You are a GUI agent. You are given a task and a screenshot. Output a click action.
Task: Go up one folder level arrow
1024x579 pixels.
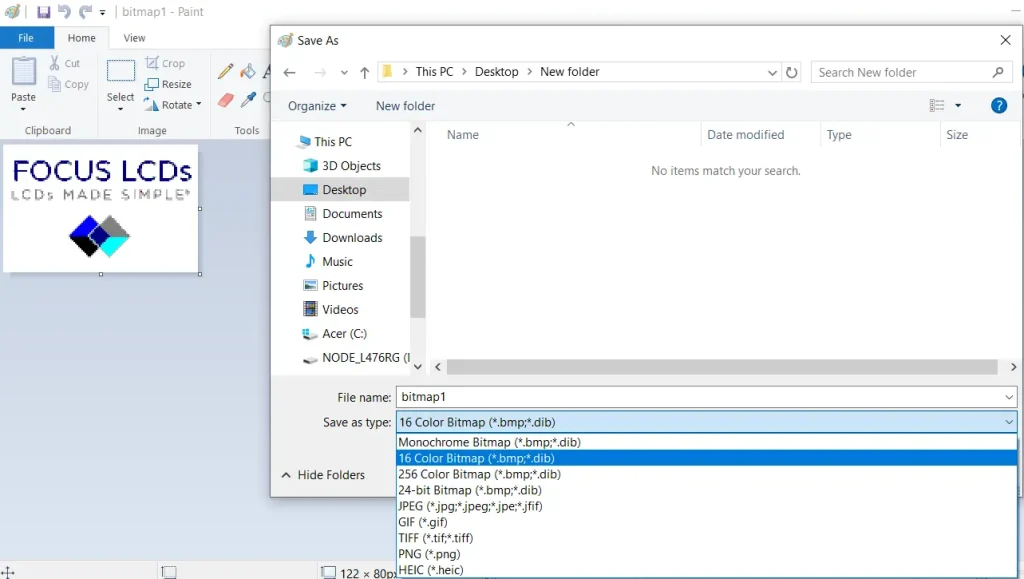coord(364,72)
